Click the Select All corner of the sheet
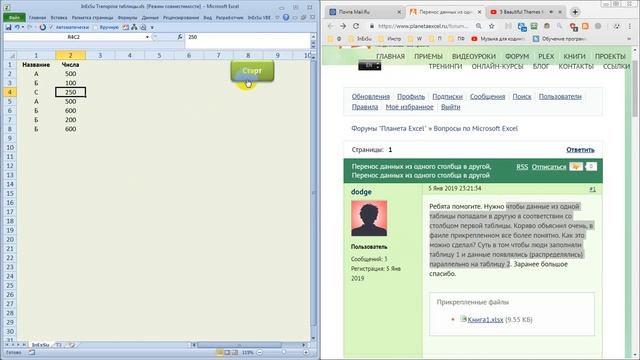This screenshot has width=640, height=360. click(x=10, y=55)
